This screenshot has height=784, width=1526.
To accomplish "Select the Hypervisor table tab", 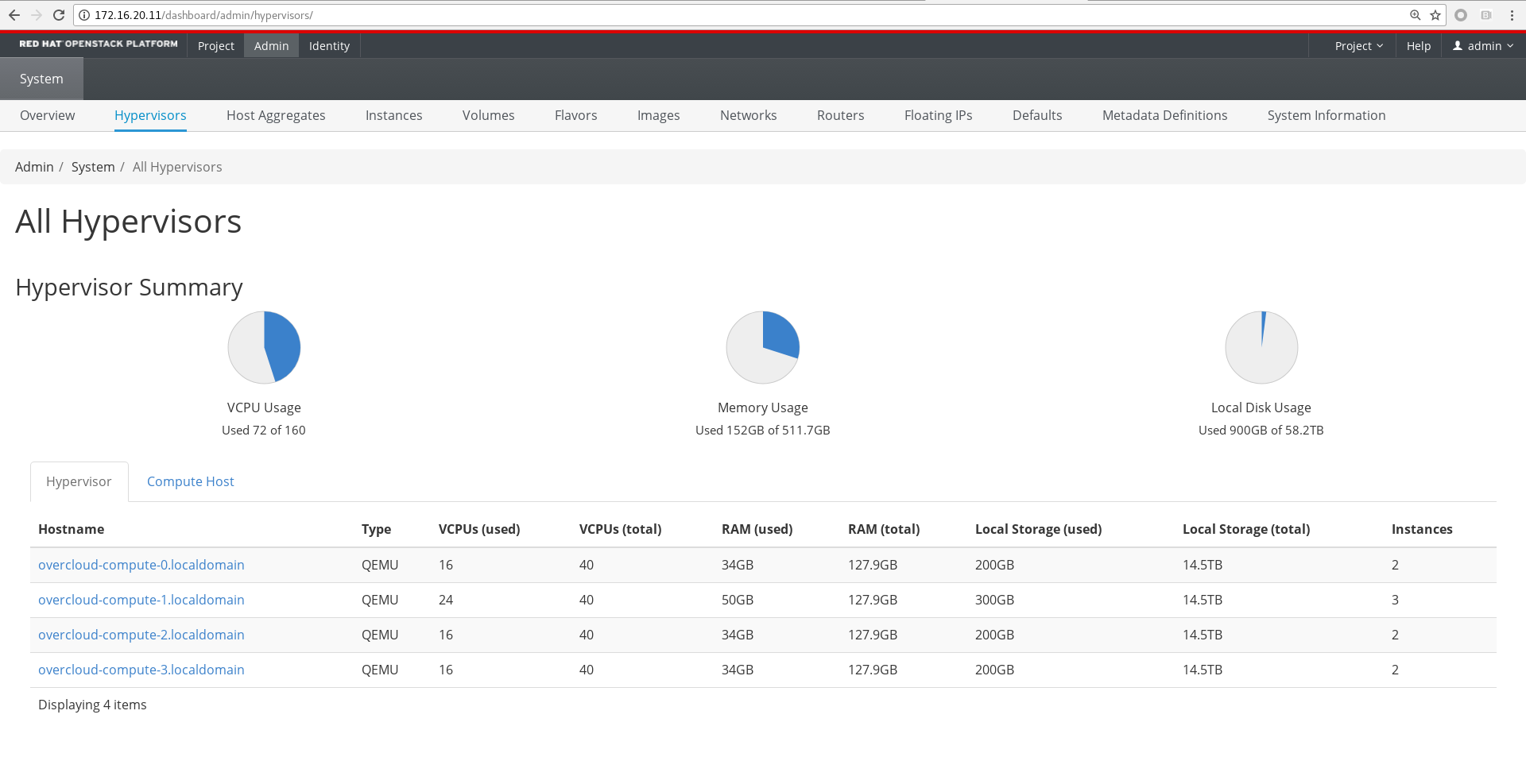I will point(79,481).
